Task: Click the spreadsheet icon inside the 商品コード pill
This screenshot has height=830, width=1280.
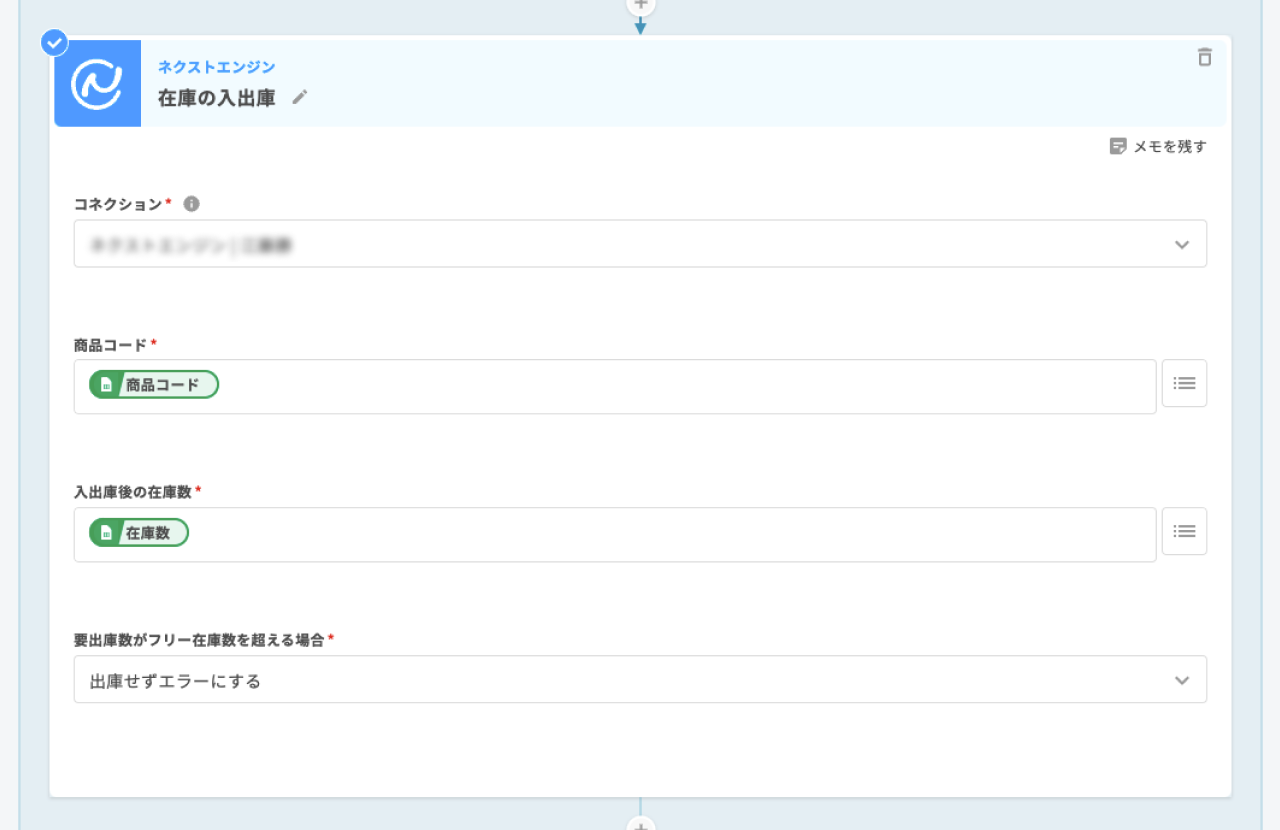Action: (x=106, y=385)
